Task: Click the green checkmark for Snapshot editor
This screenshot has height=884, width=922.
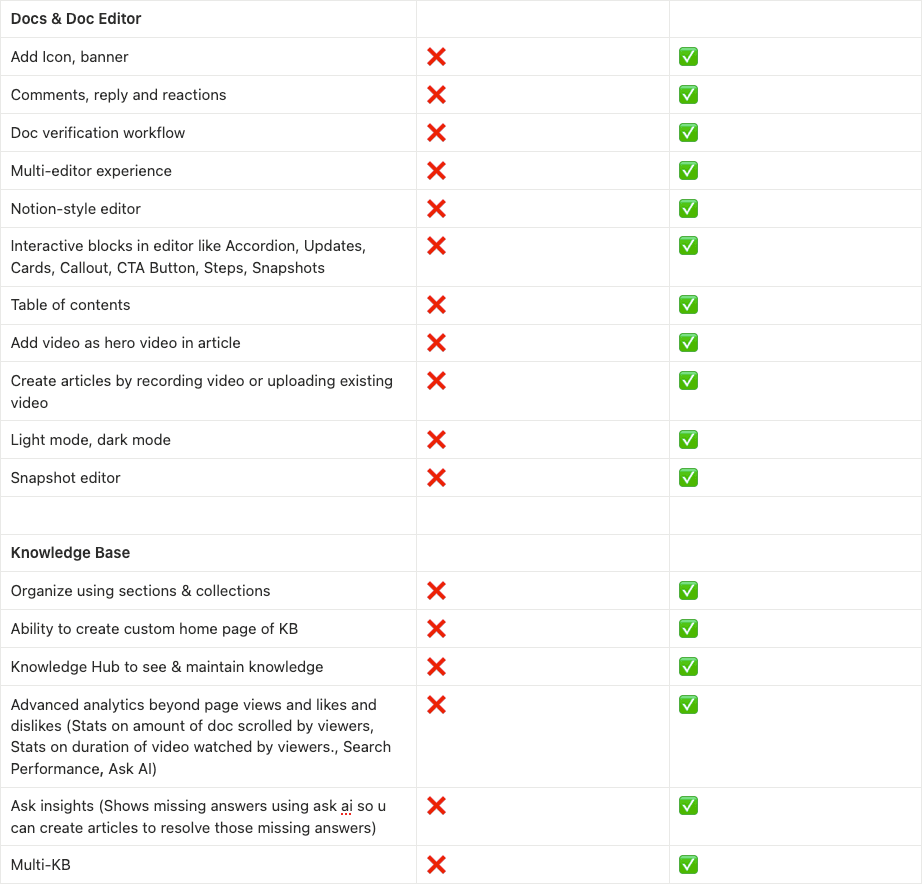Action: (x=688, y=478)
